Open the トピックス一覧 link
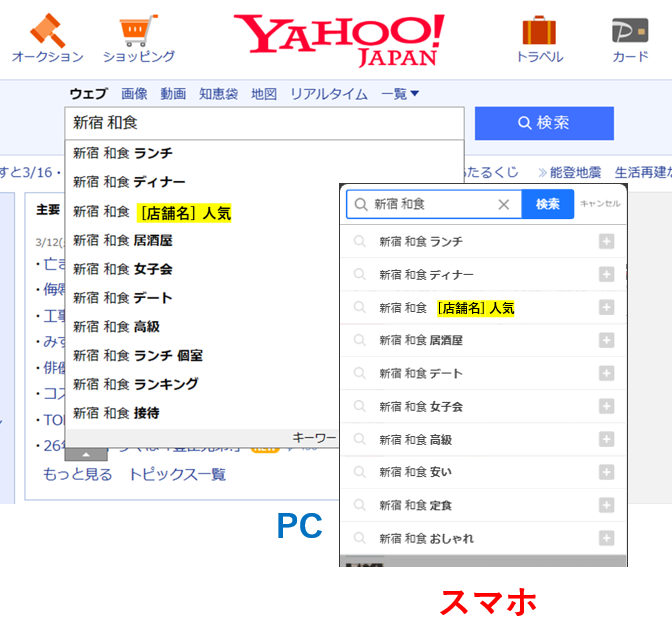672x634 pixels. (177, 474)
